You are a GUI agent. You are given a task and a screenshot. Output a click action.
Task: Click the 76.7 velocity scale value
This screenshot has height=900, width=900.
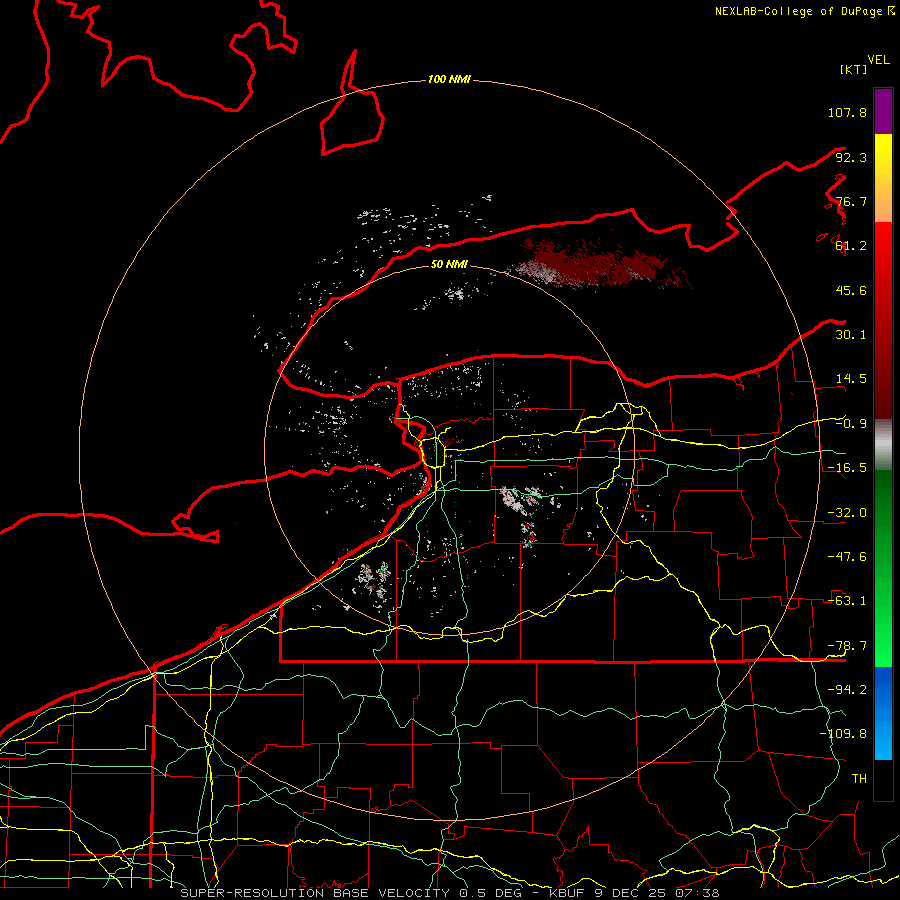coord(851,201)
